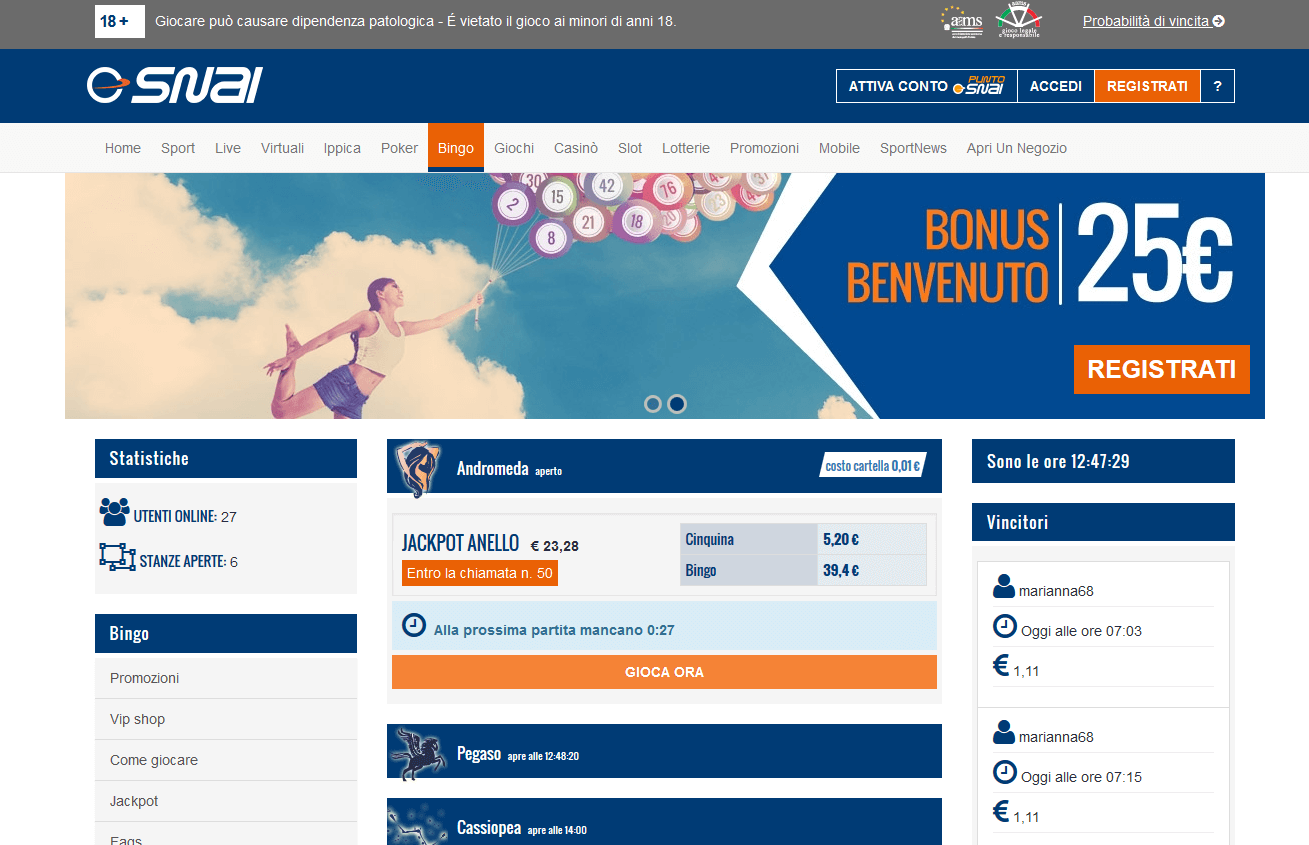Click user icon of first marianna68 winner

1004,587
